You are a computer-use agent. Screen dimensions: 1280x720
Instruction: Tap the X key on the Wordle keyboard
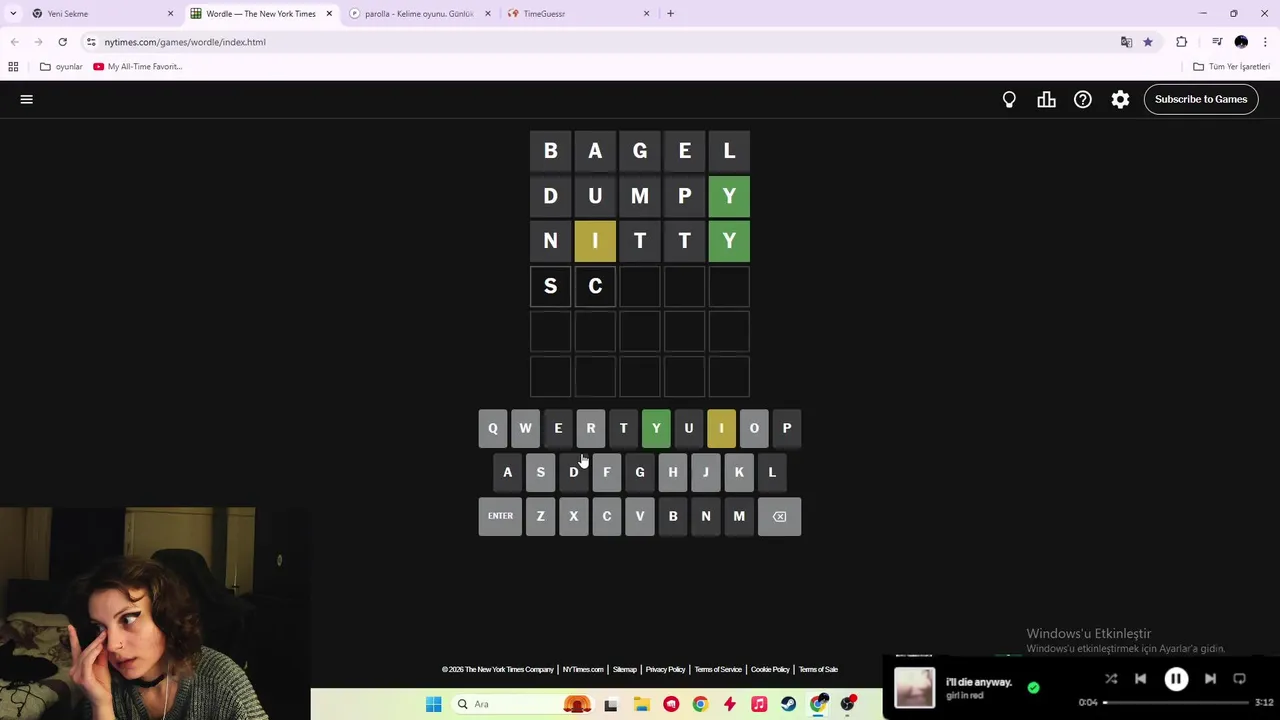click(574, 516)
